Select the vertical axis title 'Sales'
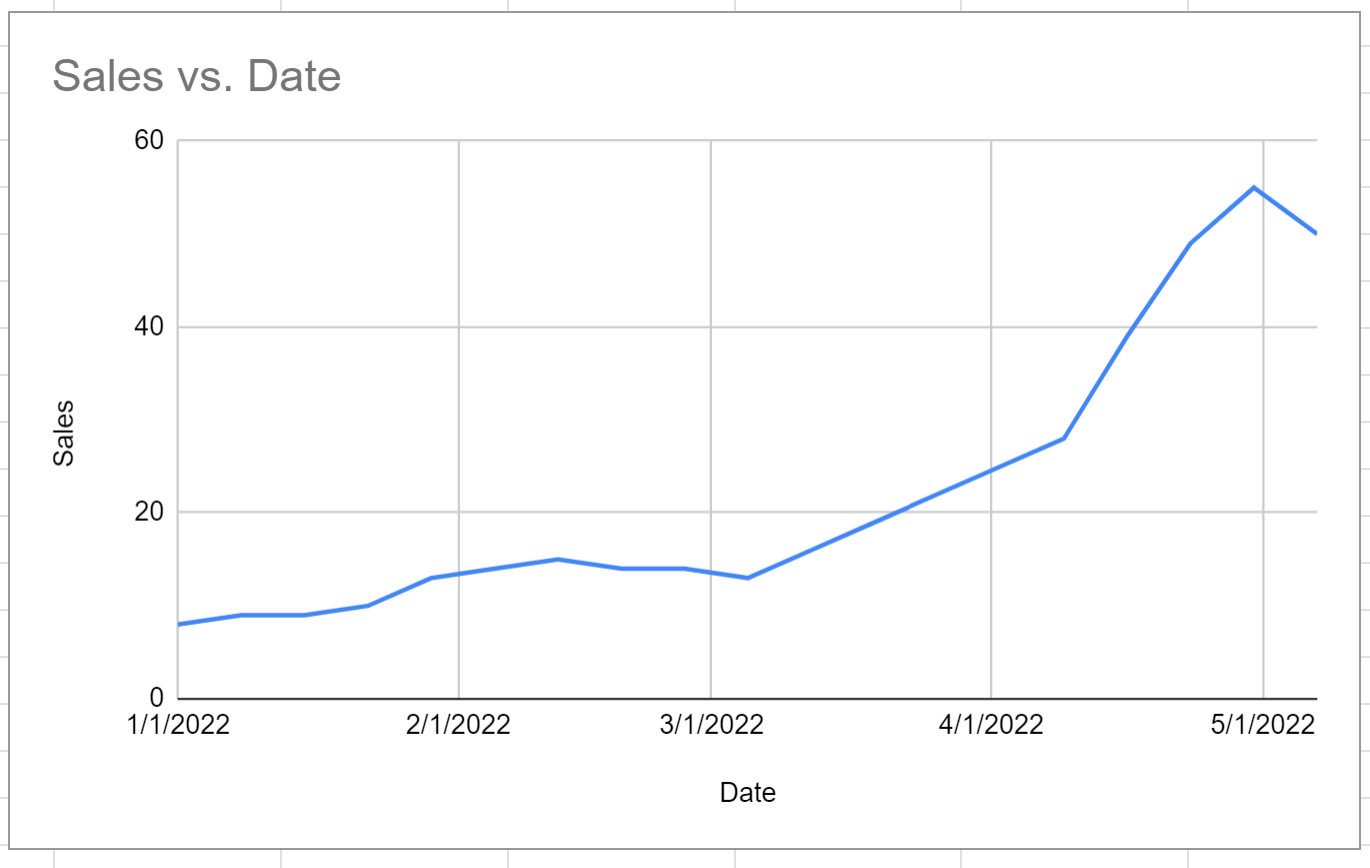 (64, 433)
